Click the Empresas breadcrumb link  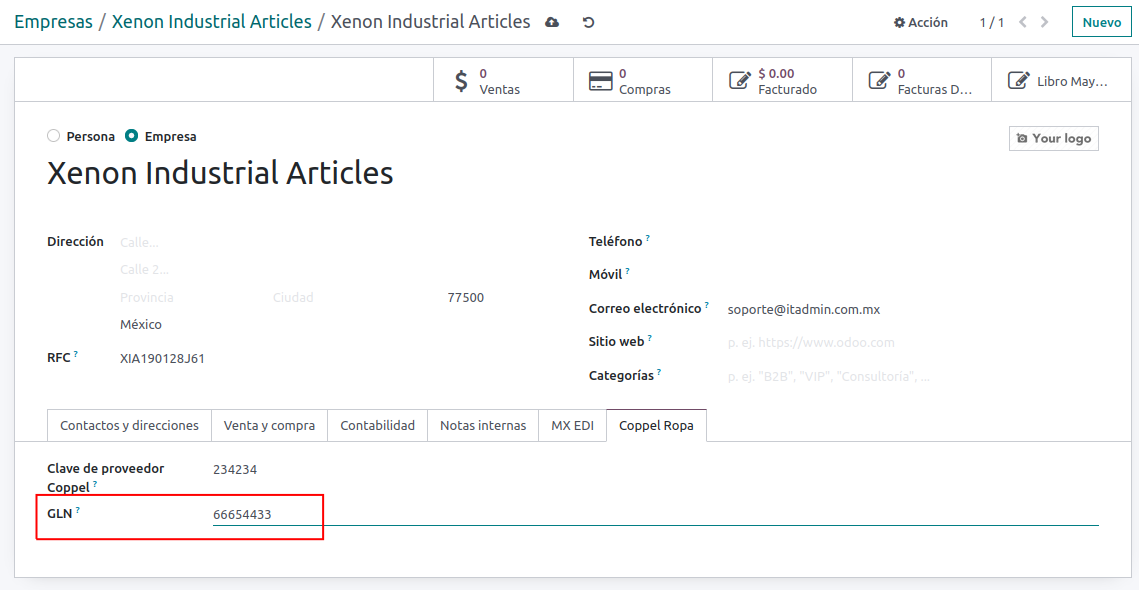click(x=53, y=22)
